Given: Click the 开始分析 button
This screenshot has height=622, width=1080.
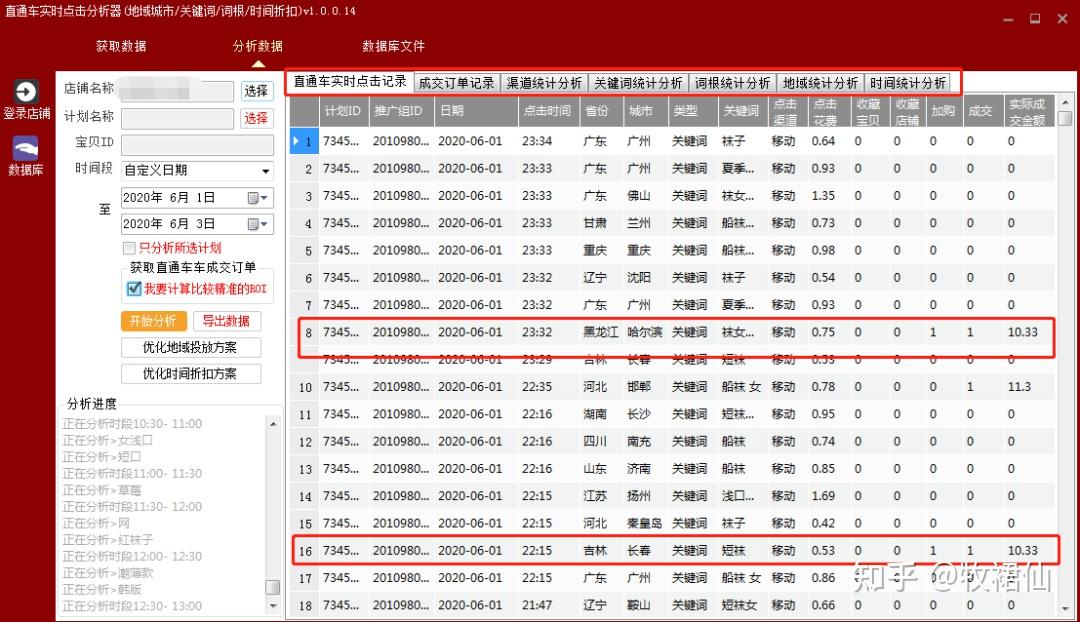Looking at the screenshot, I should [153, 321].
